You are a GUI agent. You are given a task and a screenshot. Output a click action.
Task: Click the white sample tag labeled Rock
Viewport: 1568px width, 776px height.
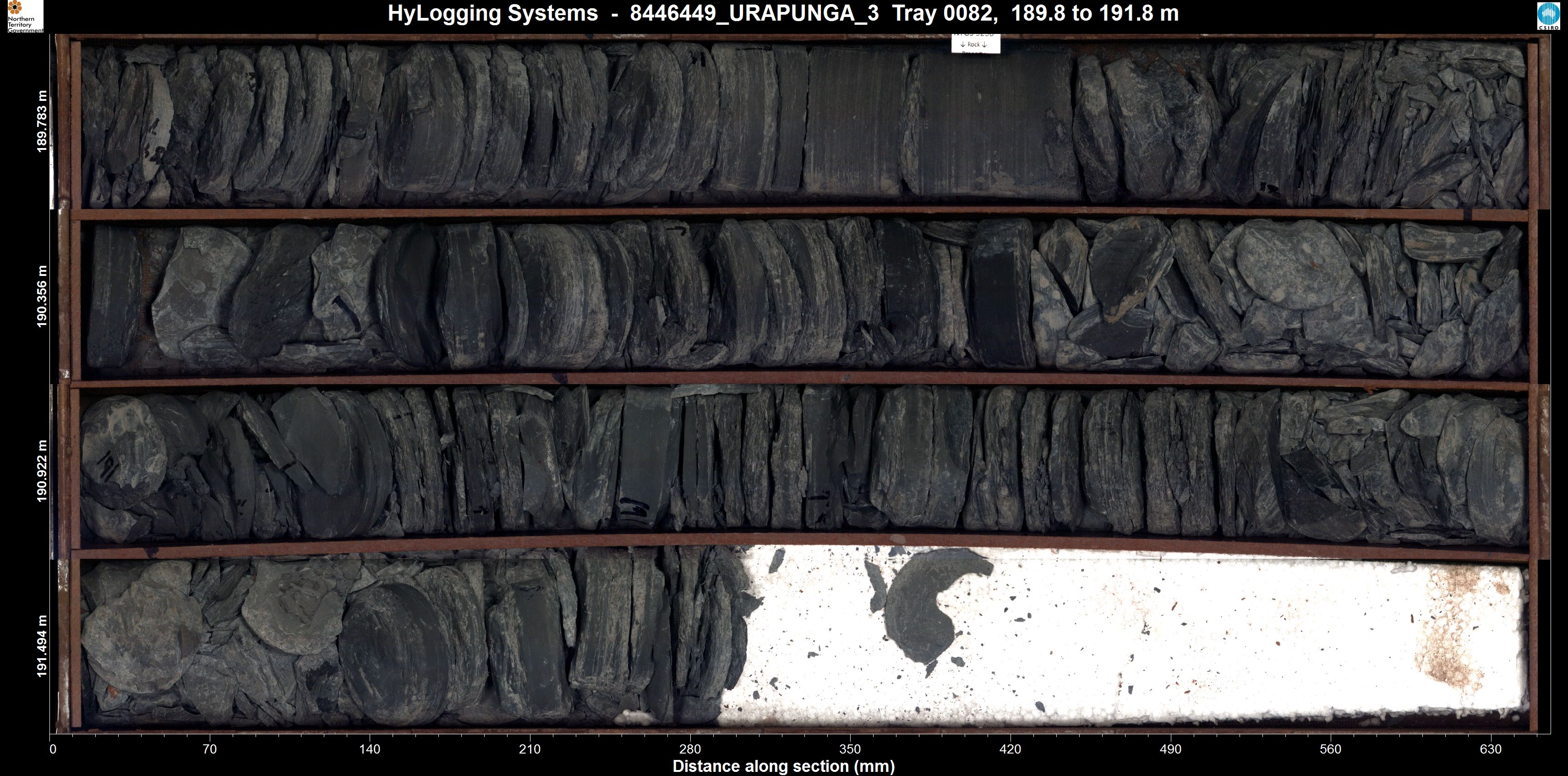pos(975,44)
